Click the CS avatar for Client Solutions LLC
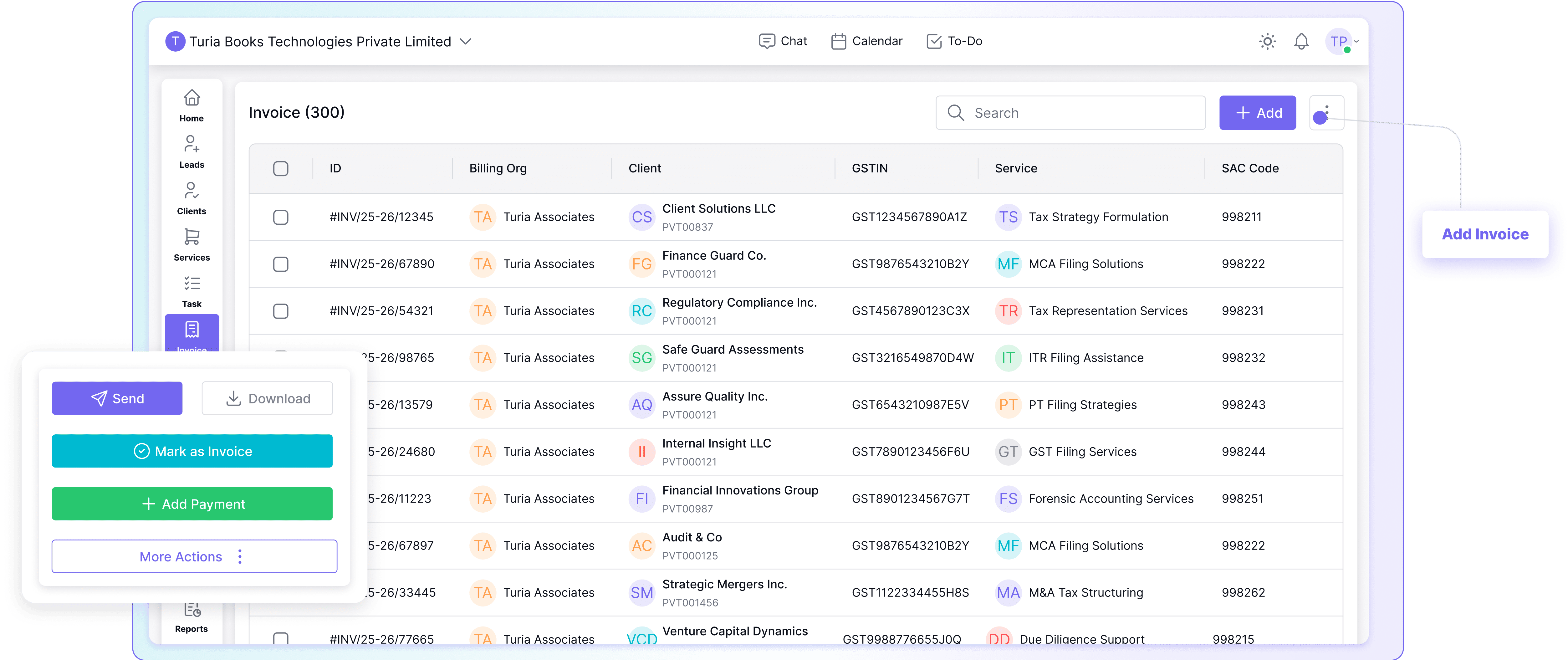 click(641, 217)
